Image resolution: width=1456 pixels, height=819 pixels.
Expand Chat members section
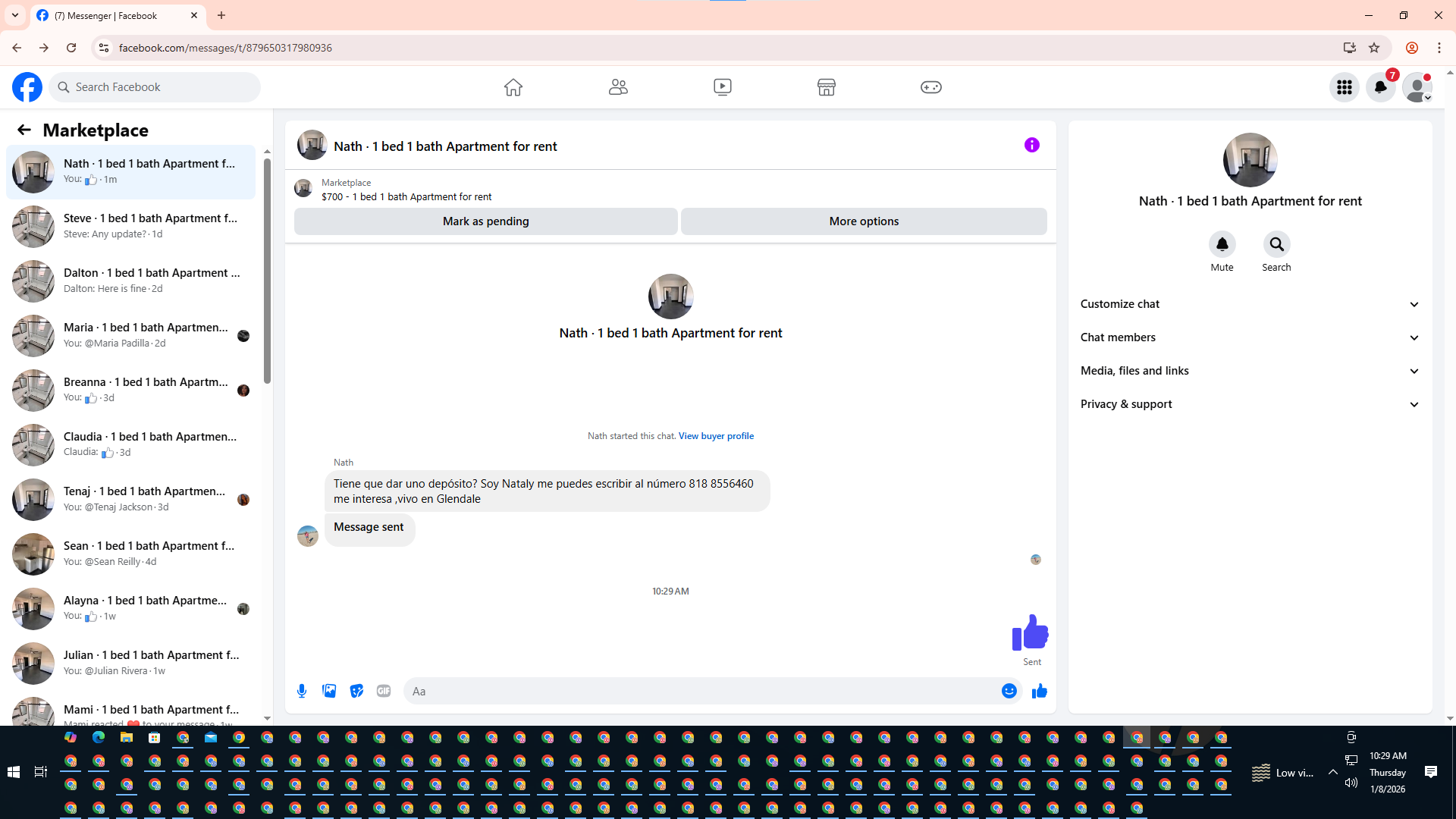click(x=1250, y=337)
